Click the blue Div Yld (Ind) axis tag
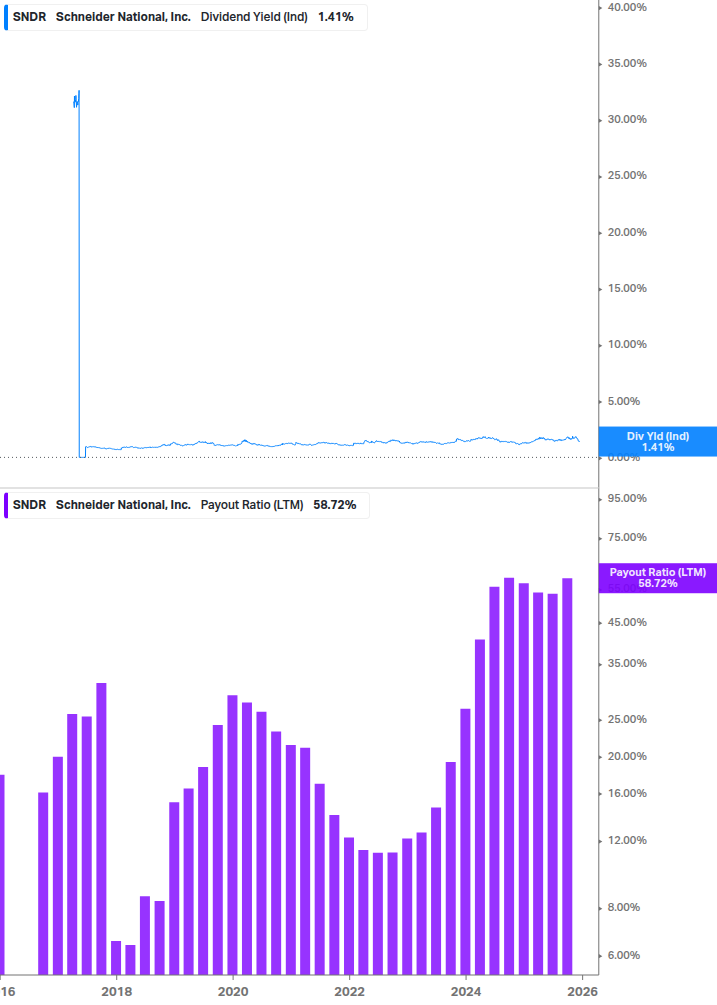Viewport: 717px width, 1005px height. (x=658, y=442)
